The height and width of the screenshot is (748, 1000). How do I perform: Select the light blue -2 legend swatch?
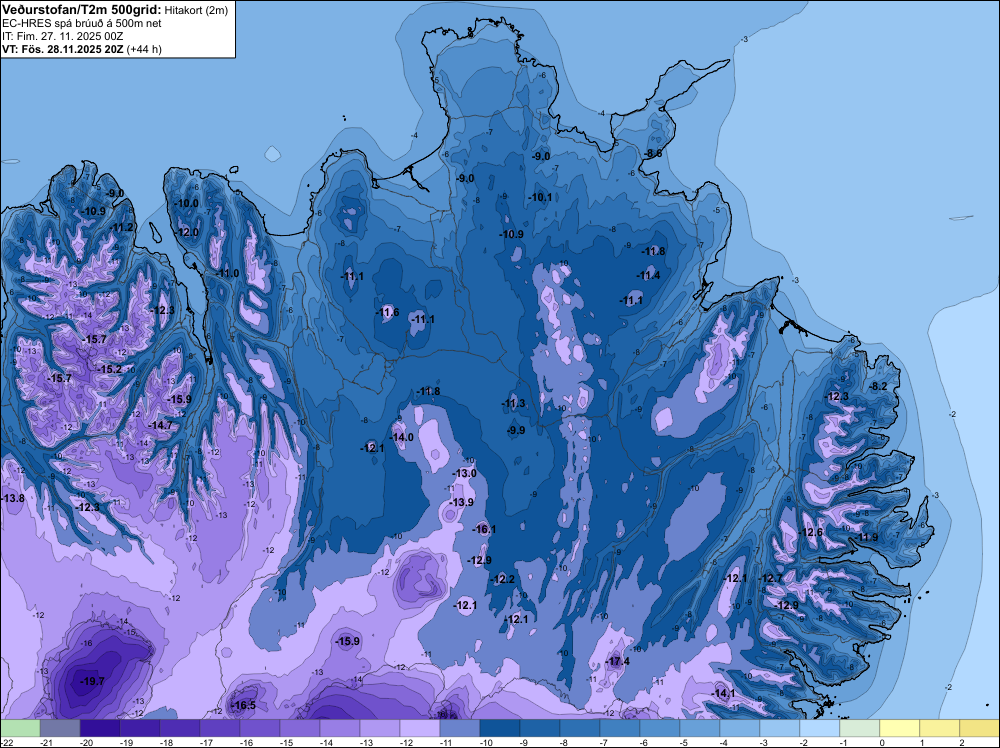[820, 728]
